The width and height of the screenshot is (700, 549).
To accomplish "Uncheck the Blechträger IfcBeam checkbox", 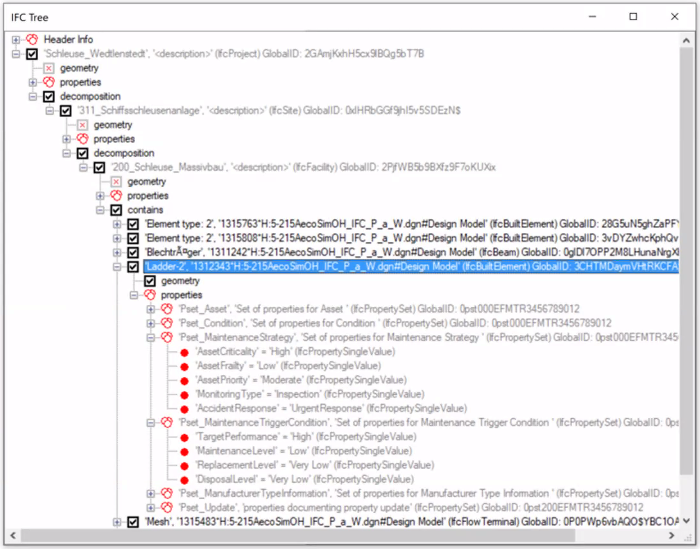I will pyautogui.click(x=133, y=252).
